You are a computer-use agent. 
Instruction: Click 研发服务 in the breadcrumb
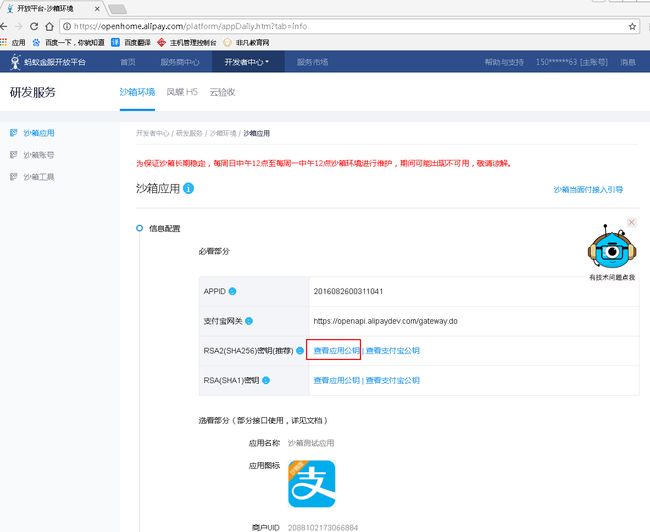point(189,133)
